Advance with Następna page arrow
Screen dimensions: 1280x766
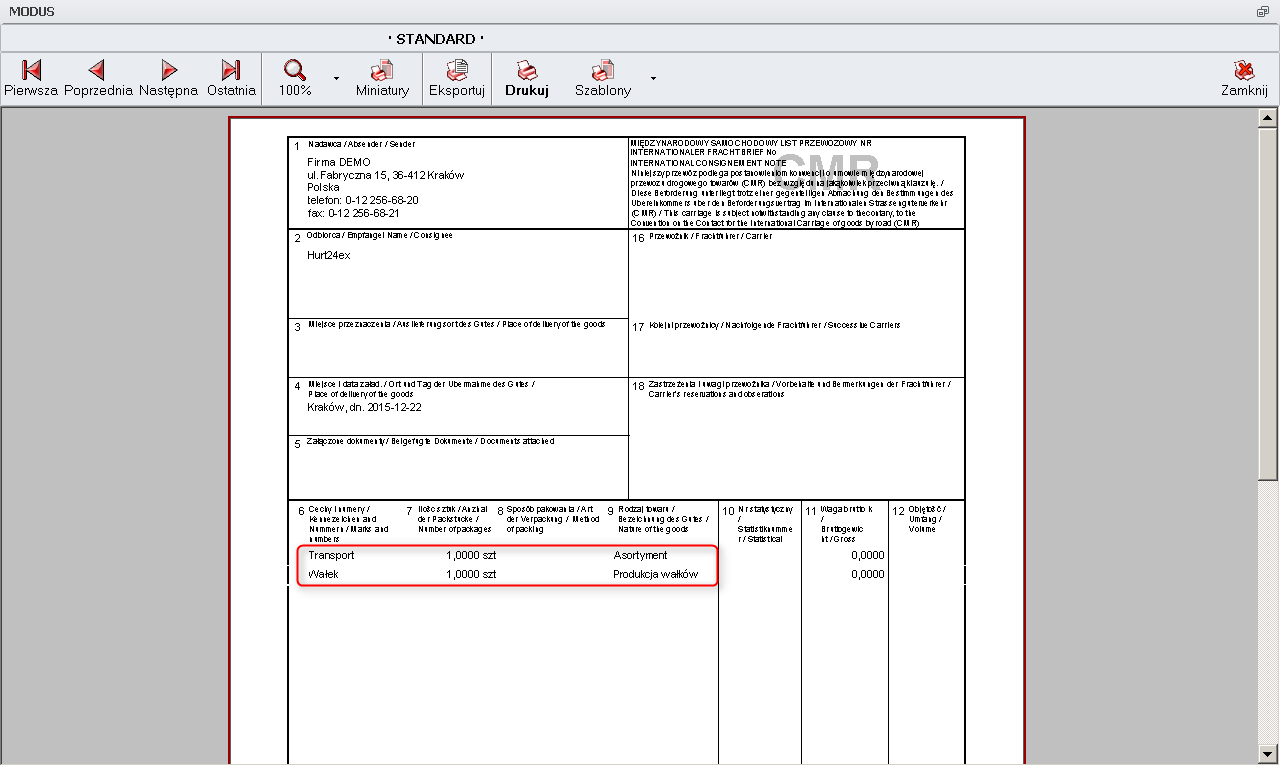point(168,78)
